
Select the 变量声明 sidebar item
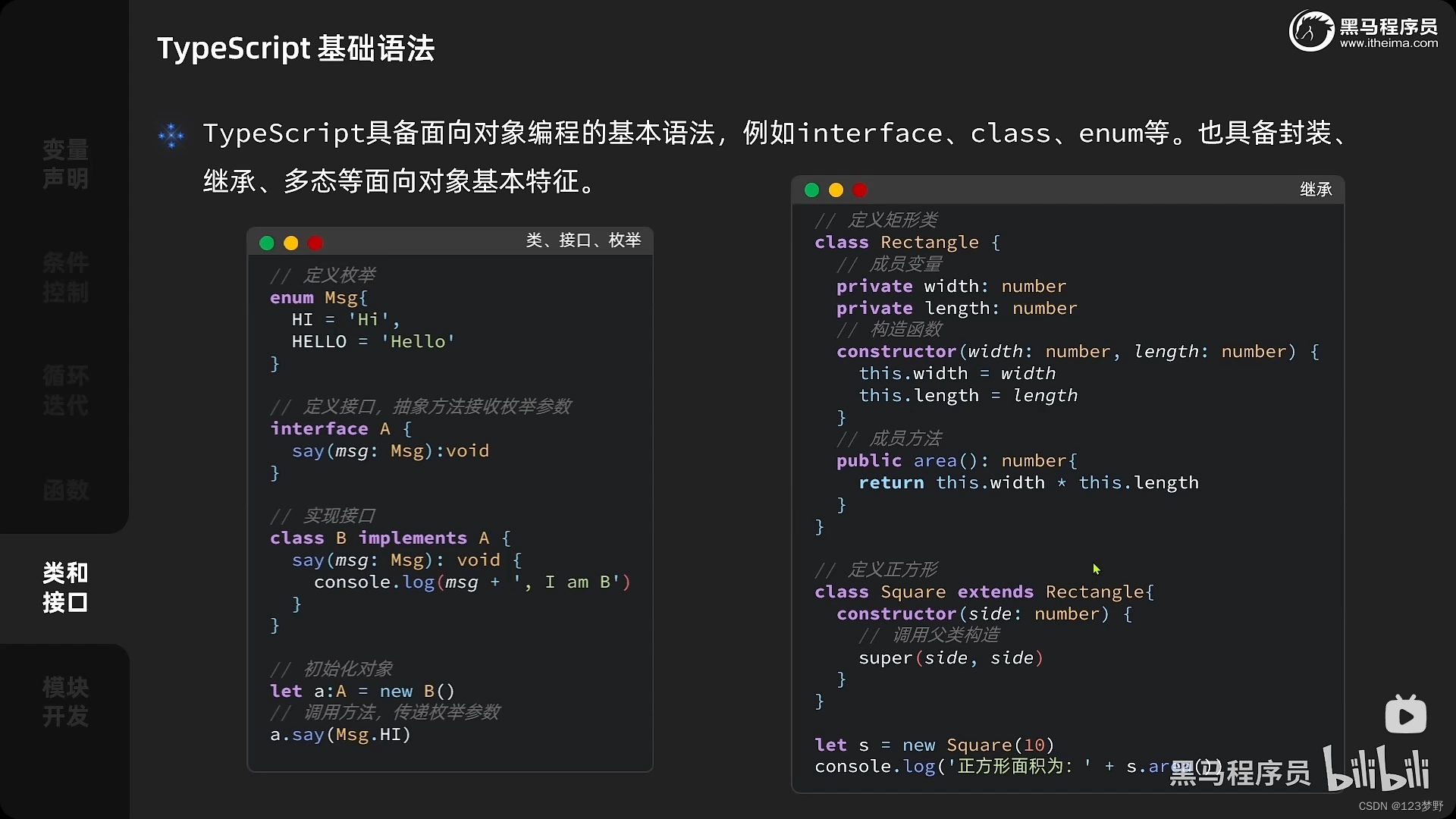click(x=64, y=165)
